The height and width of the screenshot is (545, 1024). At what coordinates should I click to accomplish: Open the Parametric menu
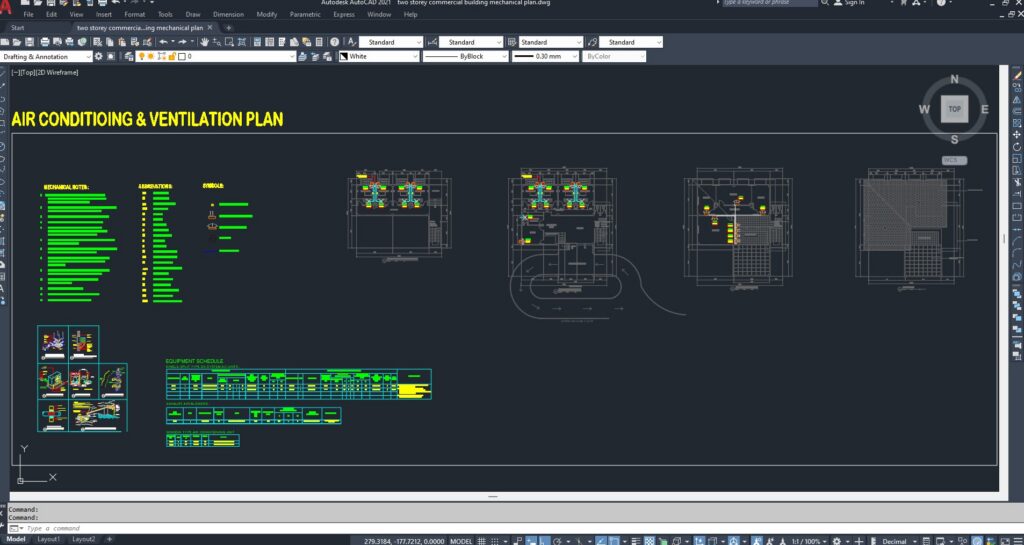click(x=305, y=14)
